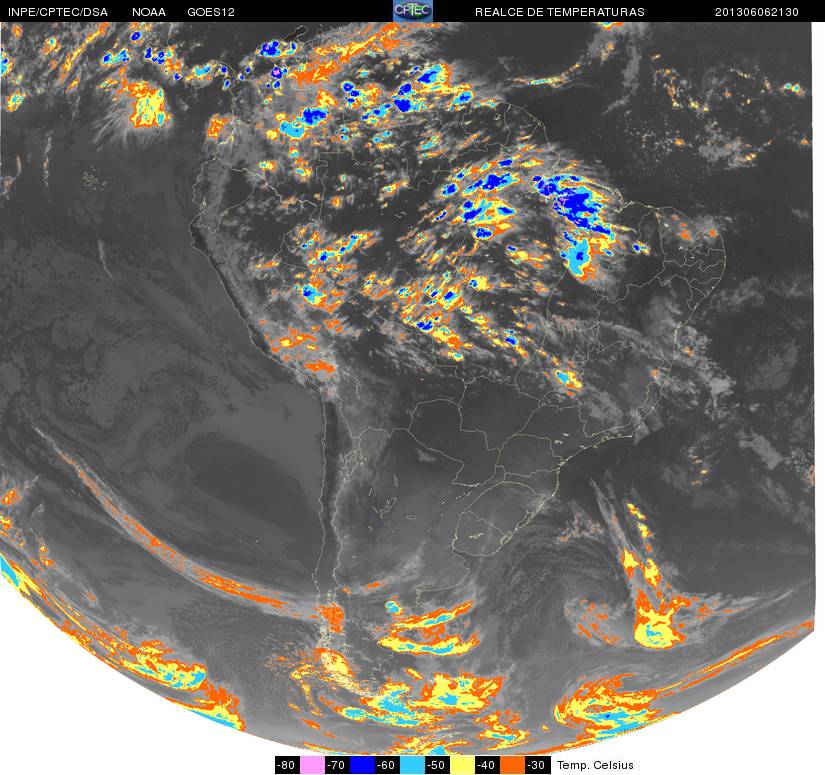Pick the orange legend swatch after -40

(512, 765)
